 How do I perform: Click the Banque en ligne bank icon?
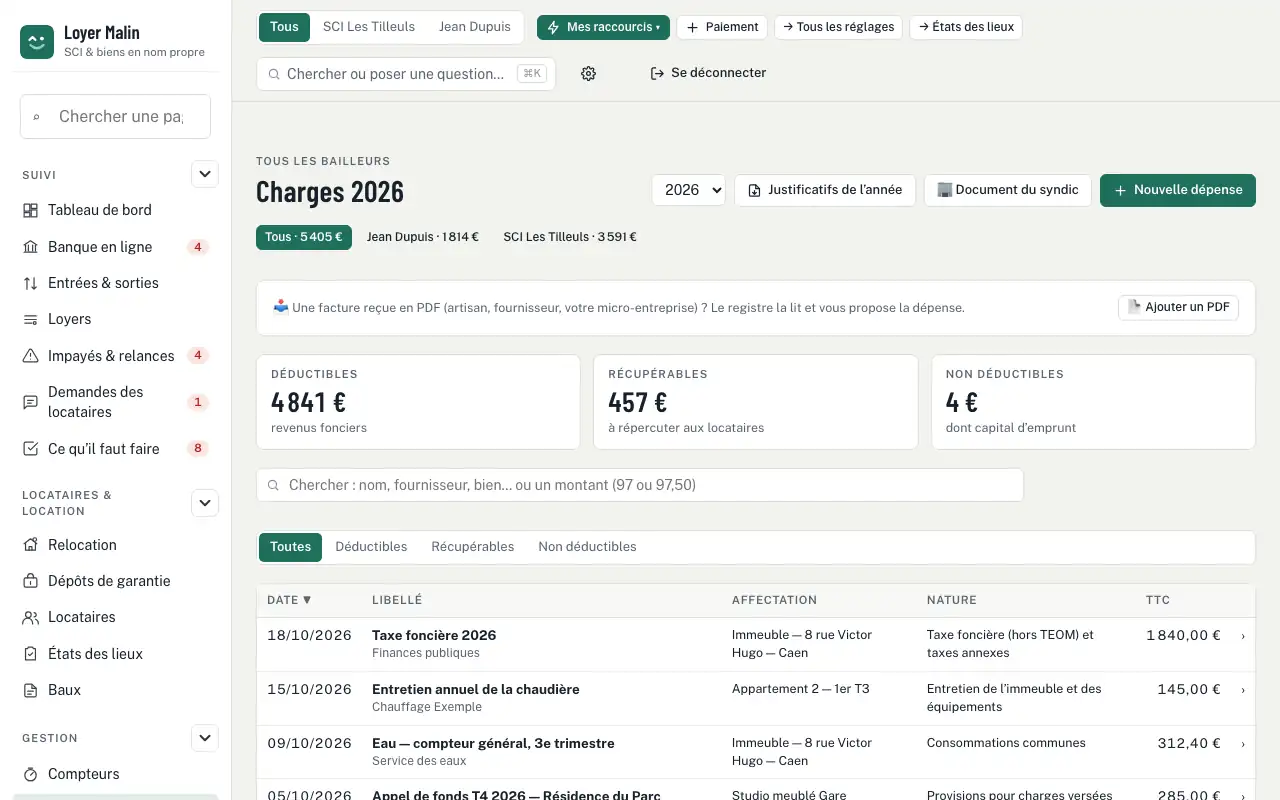(x=30, y=247)
